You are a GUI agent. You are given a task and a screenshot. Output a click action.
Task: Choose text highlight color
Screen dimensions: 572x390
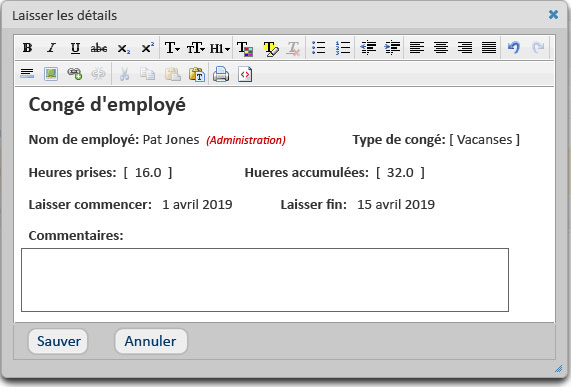tap(270, 48)
